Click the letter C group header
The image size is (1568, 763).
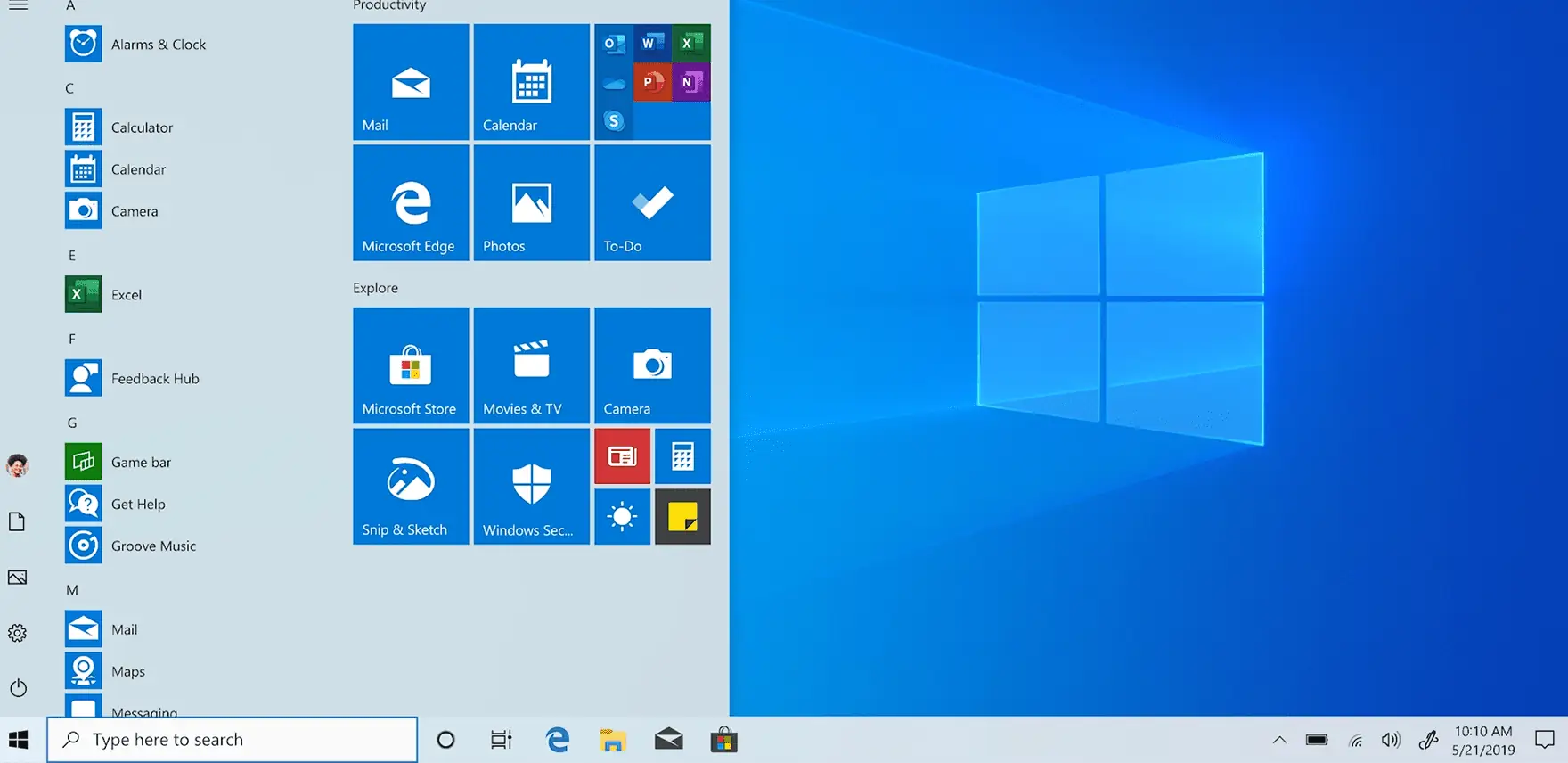pyautogui.click(x=69, y=88)
